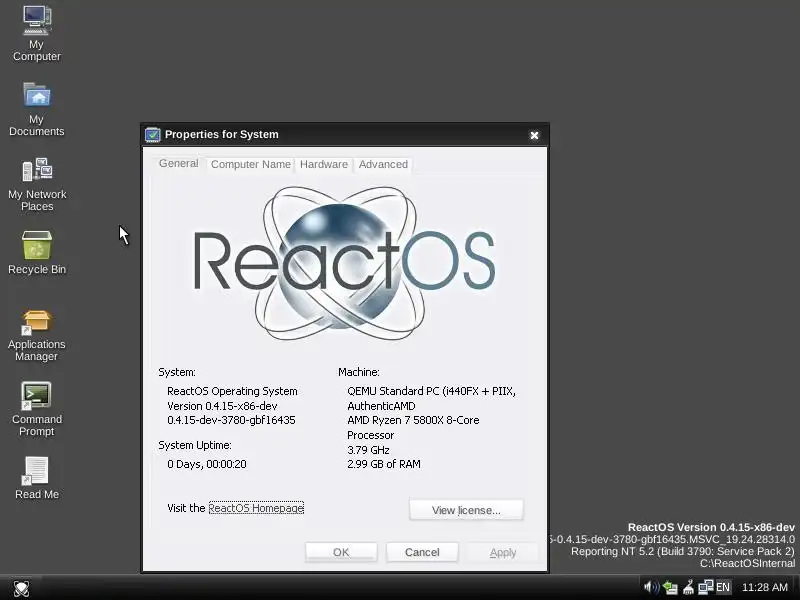This screenshot has height=600, width=800.
Task: Close the Properties for System dialog
Action: (x=534, y=135)
